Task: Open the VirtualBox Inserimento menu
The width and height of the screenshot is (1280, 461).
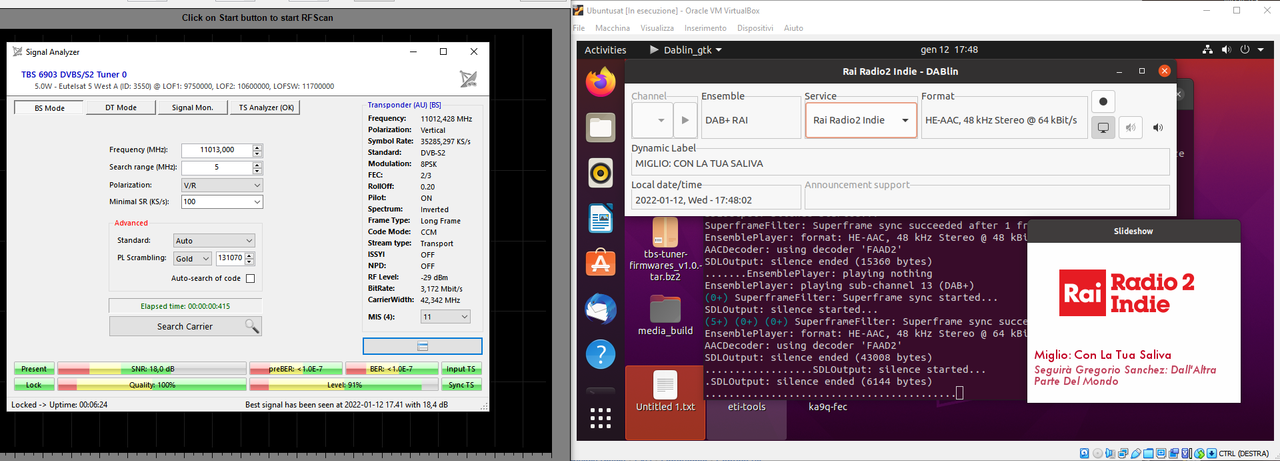Action: coord(706,28)
